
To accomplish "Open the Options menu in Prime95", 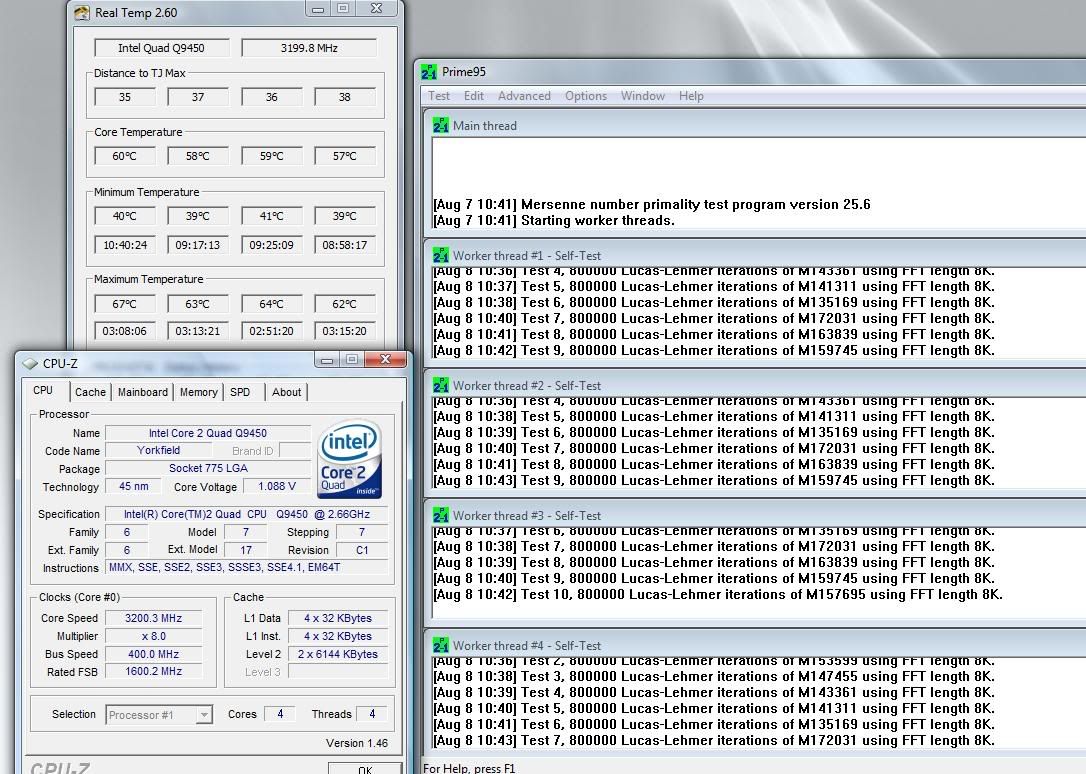I will pyautogui.click(x=586, y=96).
